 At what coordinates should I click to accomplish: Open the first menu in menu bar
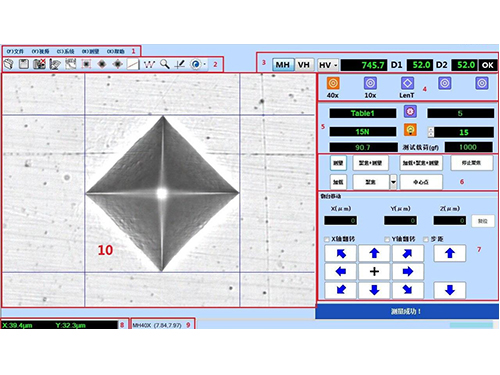tap(16, 51)
